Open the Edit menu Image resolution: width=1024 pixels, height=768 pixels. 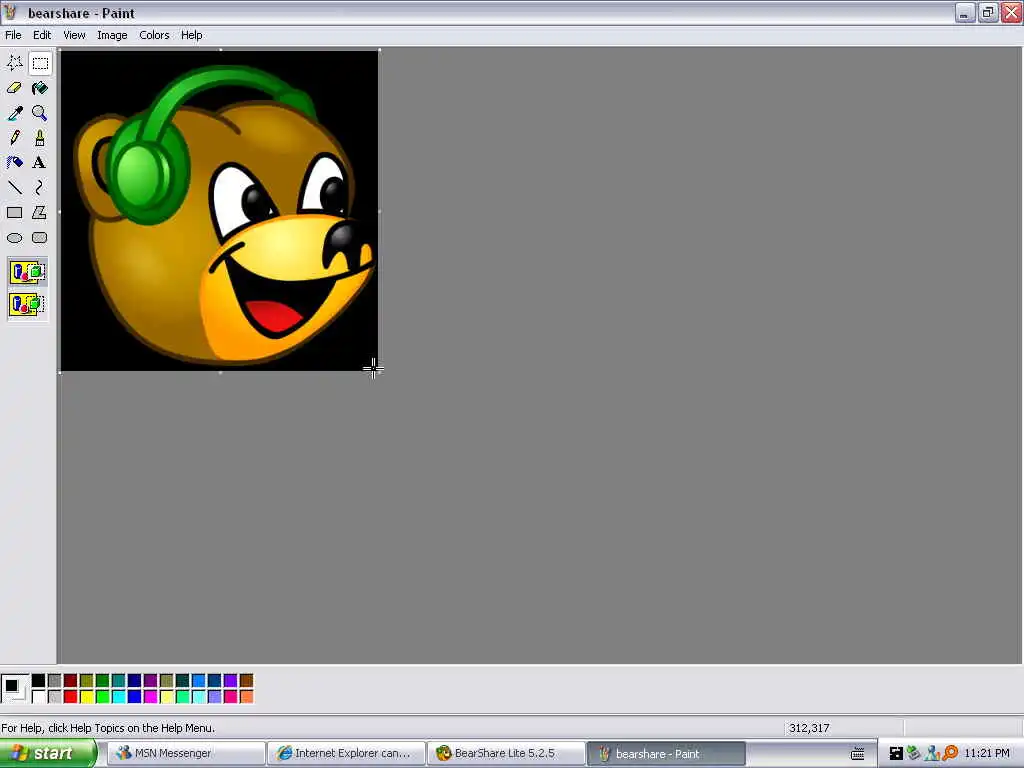tap(42, 35)
